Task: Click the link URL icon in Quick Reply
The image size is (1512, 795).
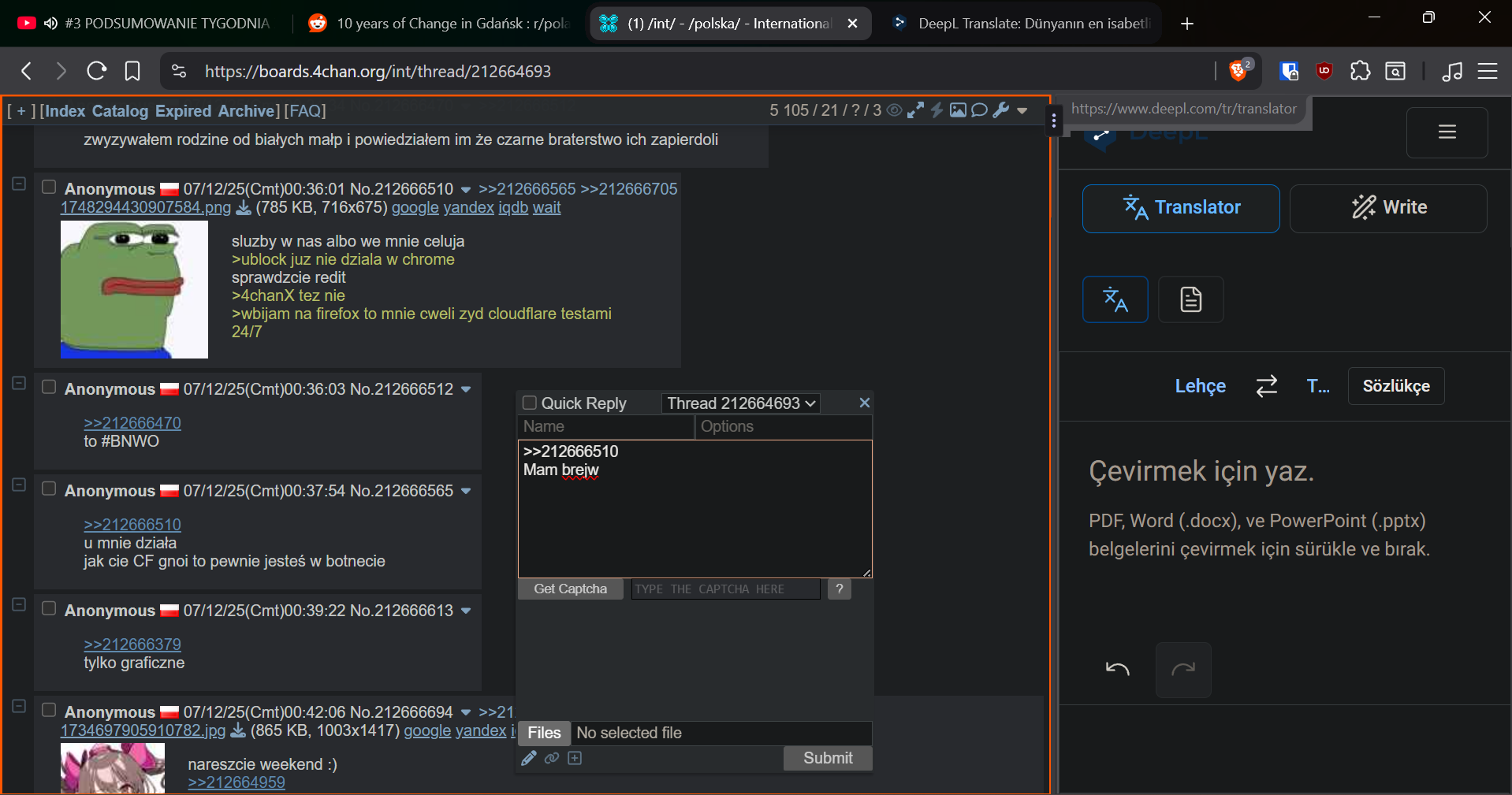Action: click(552, 758)
